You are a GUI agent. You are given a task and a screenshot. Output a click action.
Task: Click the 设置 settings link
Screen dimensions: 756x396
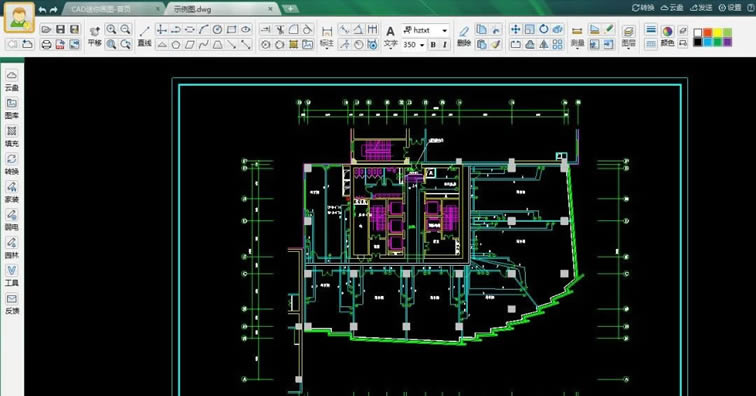click(730, 7)
